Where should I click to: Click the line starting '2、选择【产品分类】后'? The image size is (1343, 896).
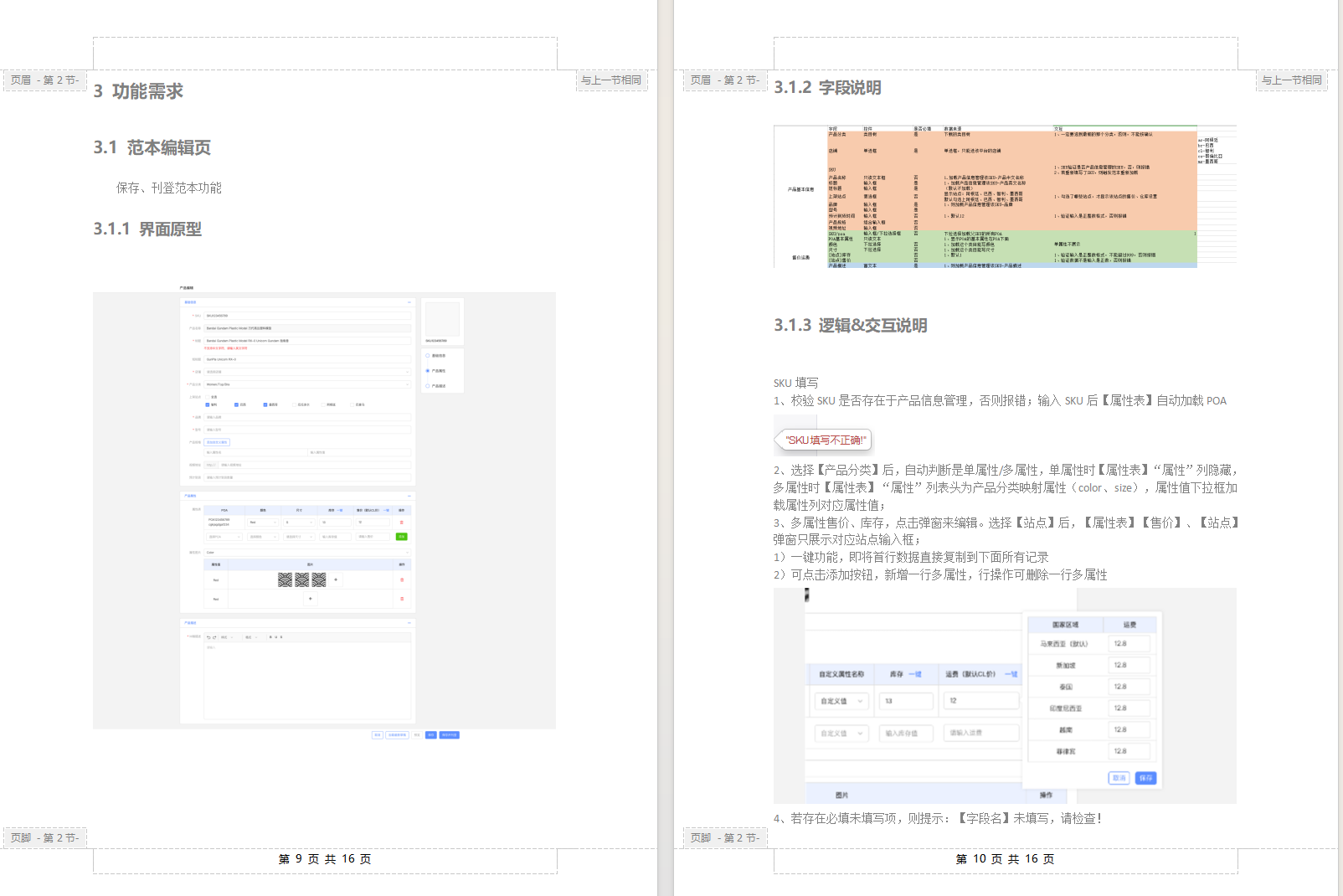click(1006, 470)
